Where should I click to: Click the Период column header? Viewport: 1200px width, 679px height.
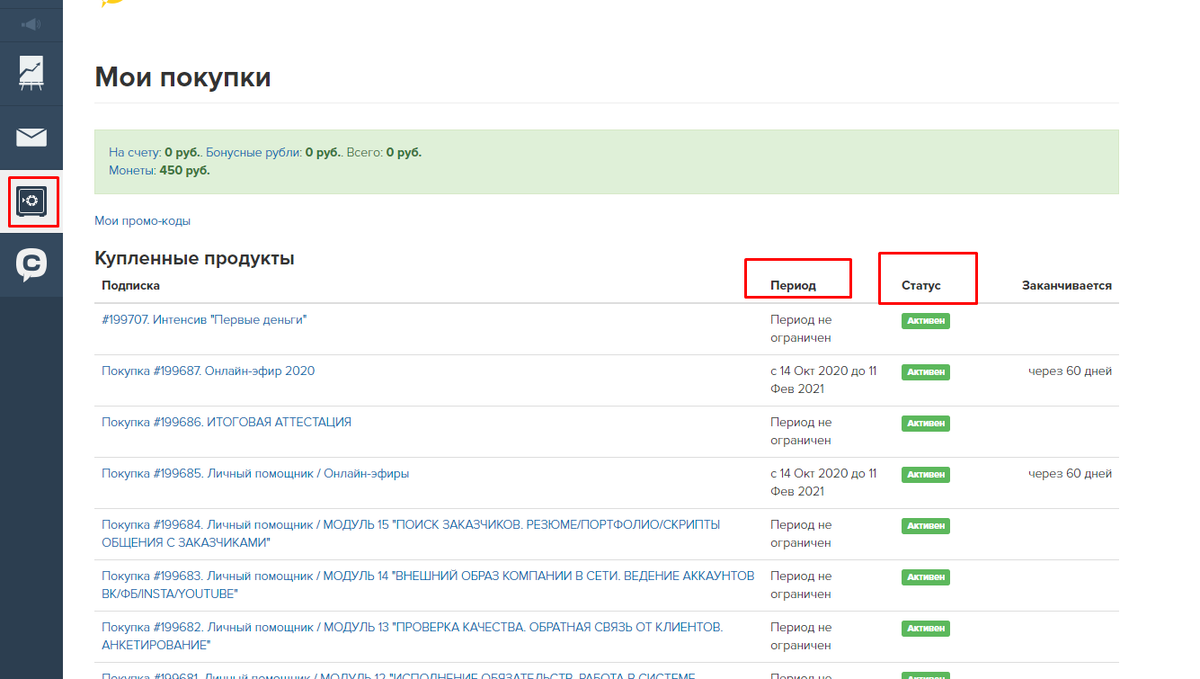point(793,285)
